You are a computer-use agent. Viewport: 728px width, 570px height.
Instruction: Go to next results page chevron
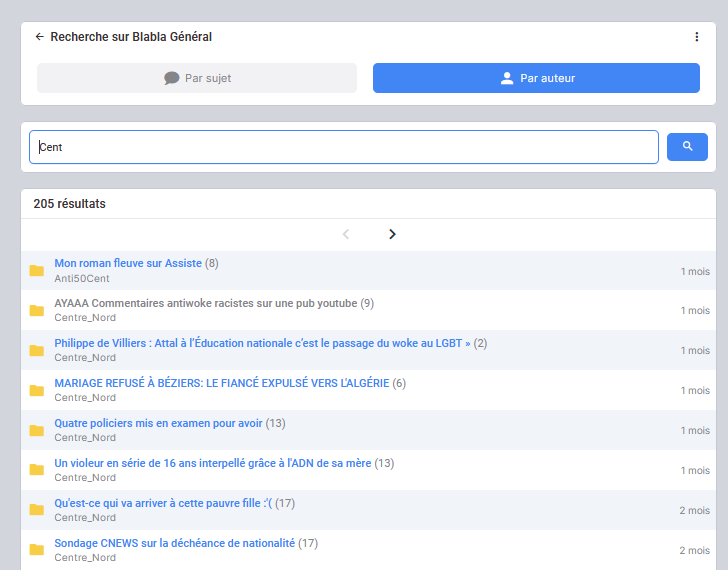[x=392, y=234]
